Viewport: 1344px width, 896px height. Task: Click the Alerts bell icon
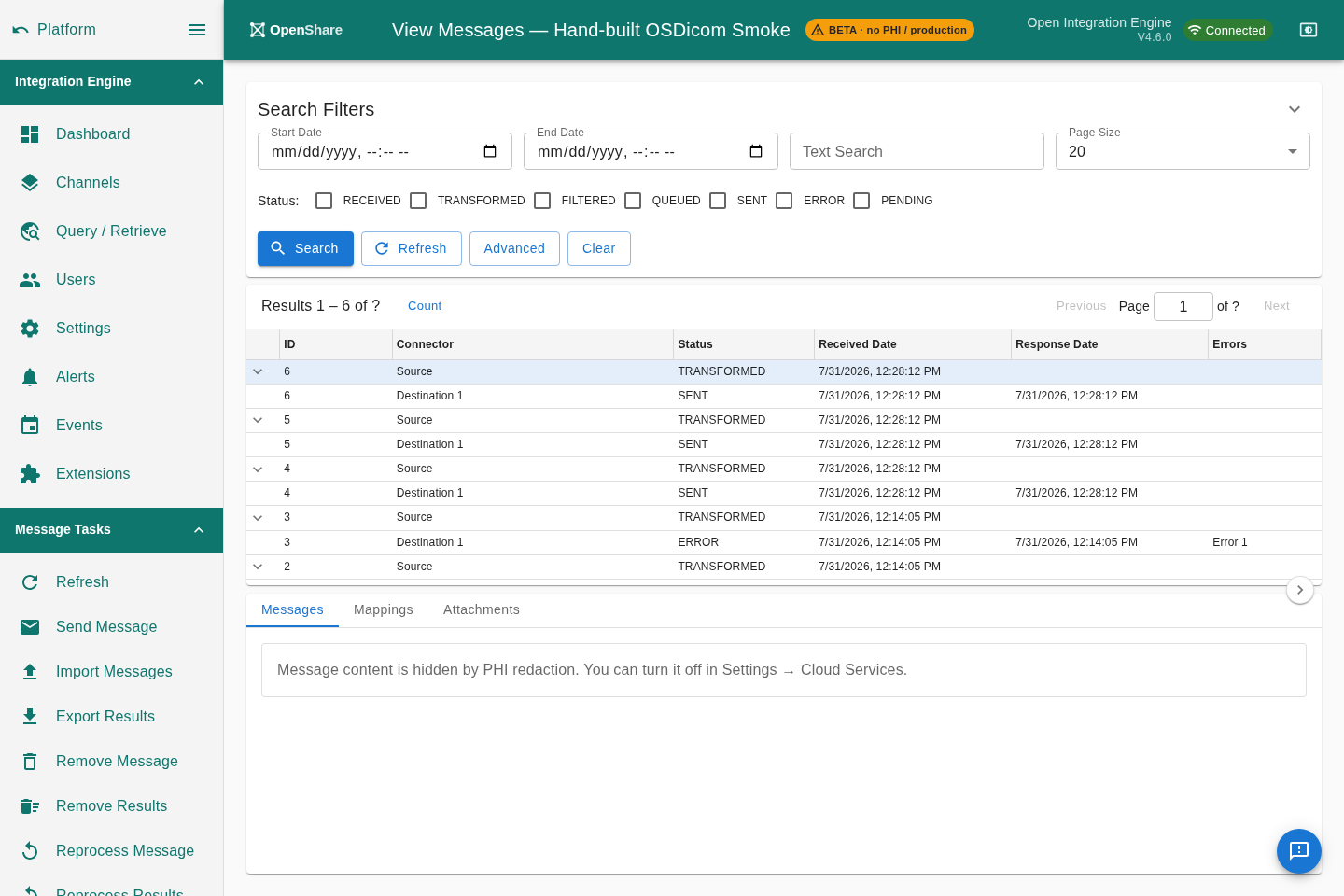point(30,377)
